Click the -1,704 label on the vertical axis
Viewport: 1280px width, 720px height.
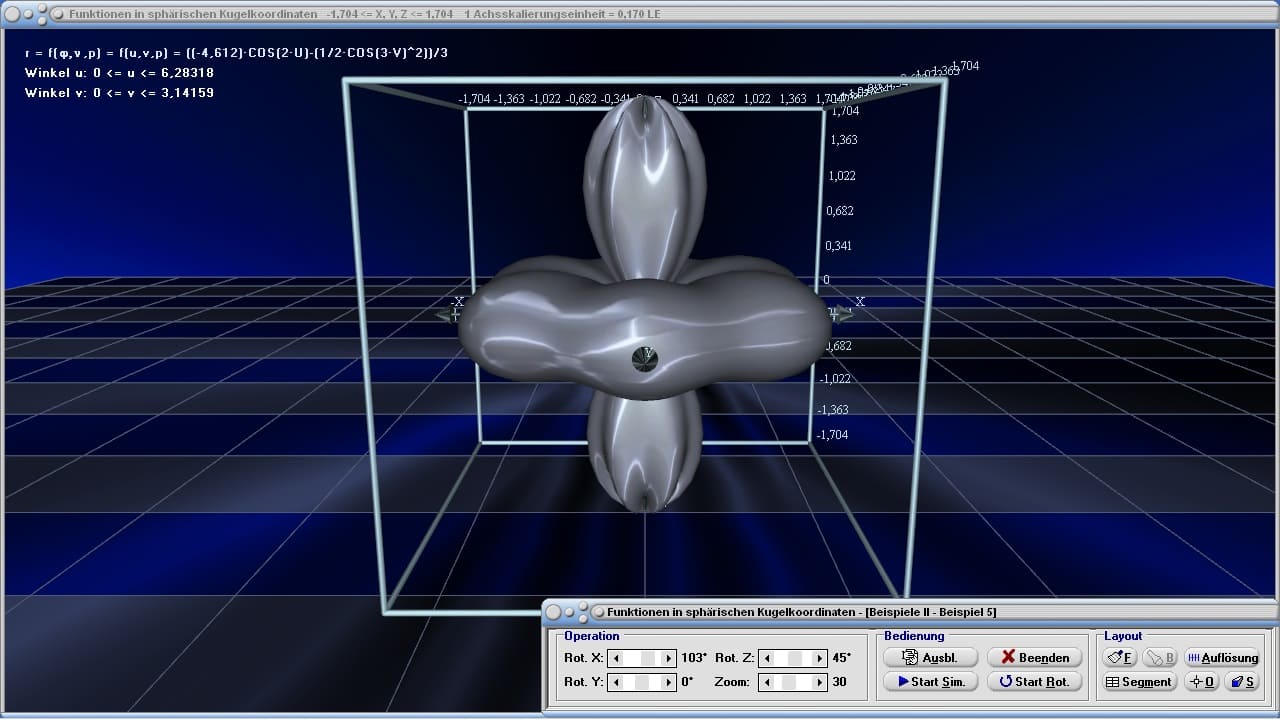pyautogui.click(x=832, y=435)
